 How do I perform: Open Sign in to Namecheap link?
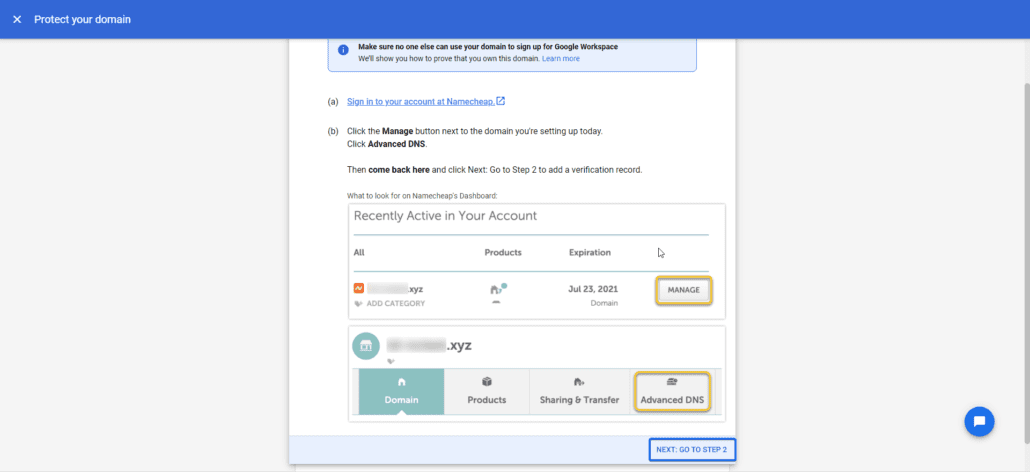(x=420, y=102)
